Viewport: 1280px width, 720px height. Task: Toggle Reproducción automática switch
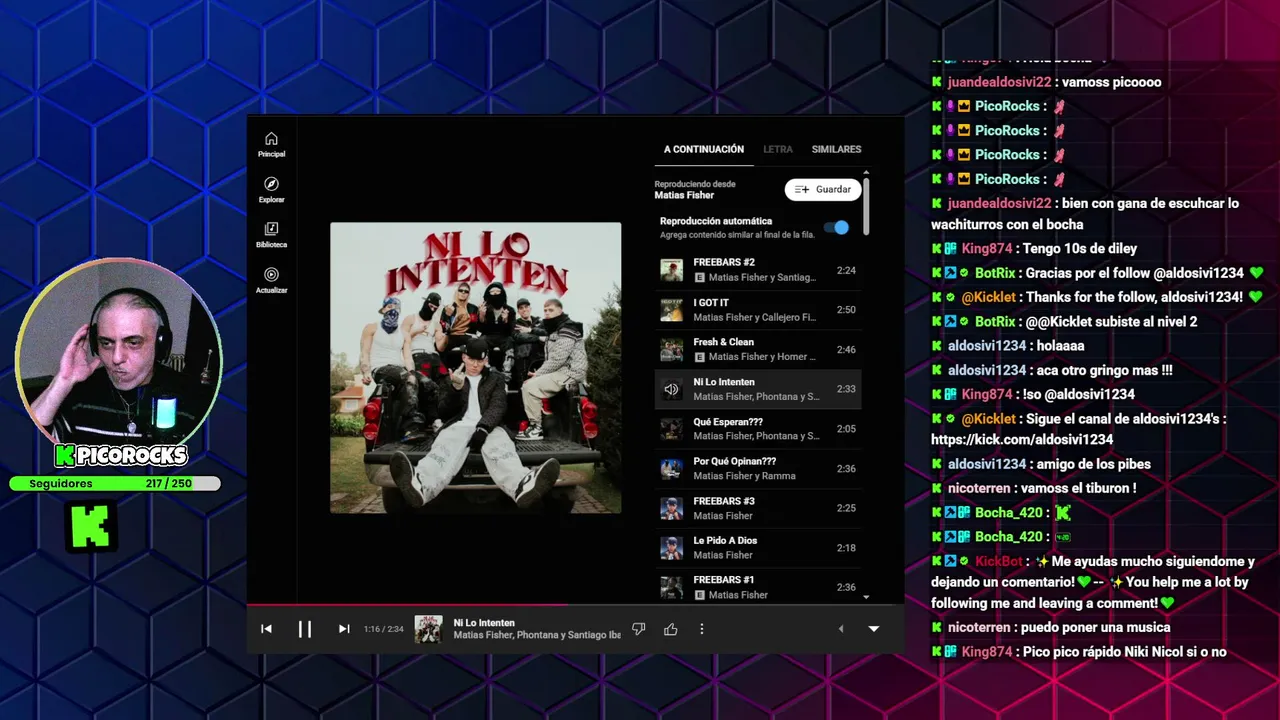tap(837, 228)
